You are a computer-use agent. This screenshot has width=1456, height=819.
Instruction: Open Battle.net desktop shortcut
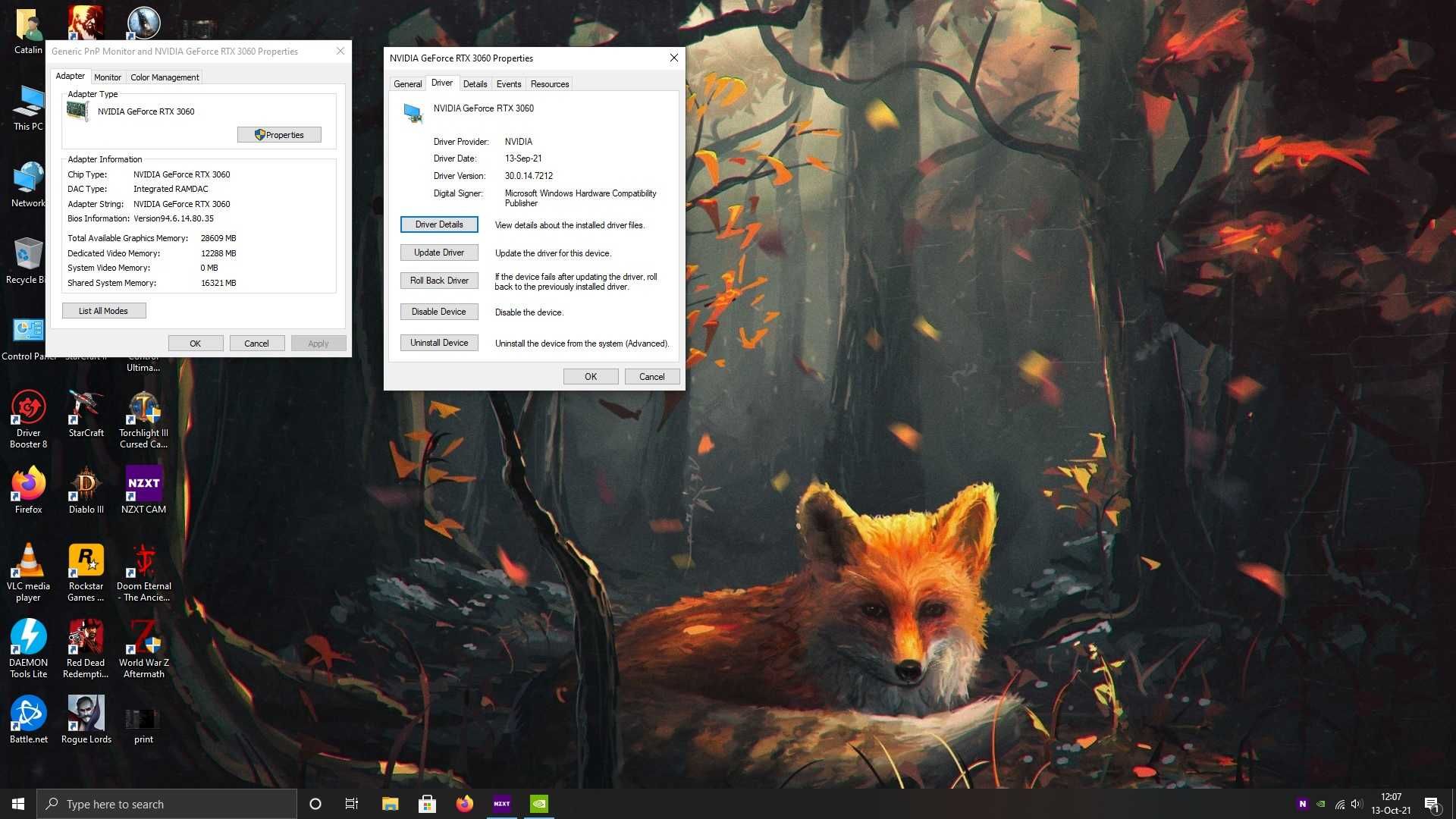click(x=28, y=720)
